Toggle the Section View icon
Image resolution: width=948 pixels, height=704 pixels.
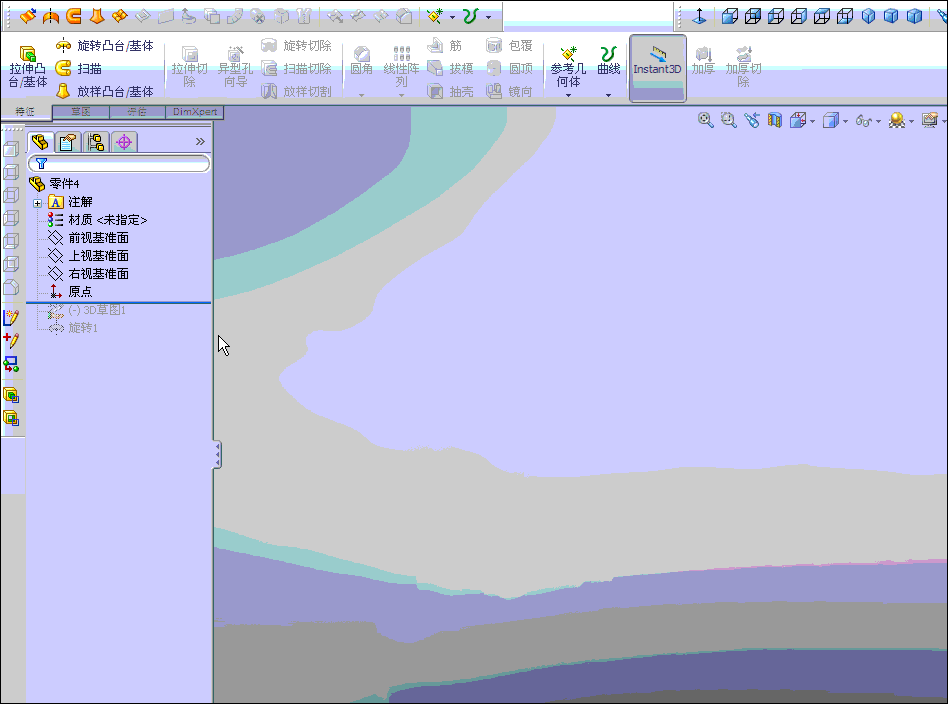click(x=774, y=120)
